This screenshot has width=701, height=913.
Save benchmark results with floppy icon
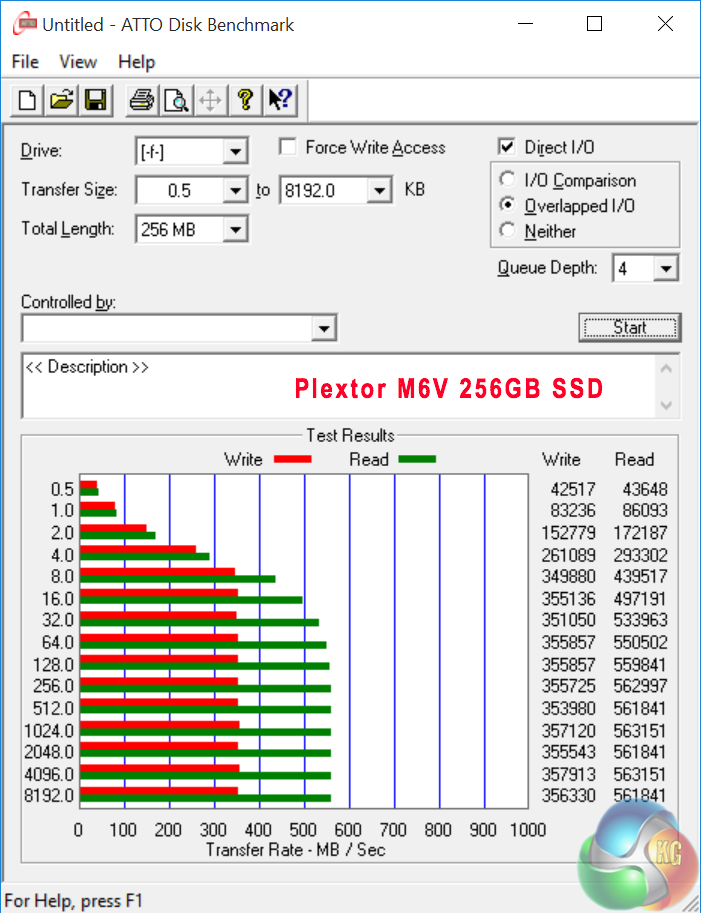(95, 100)
